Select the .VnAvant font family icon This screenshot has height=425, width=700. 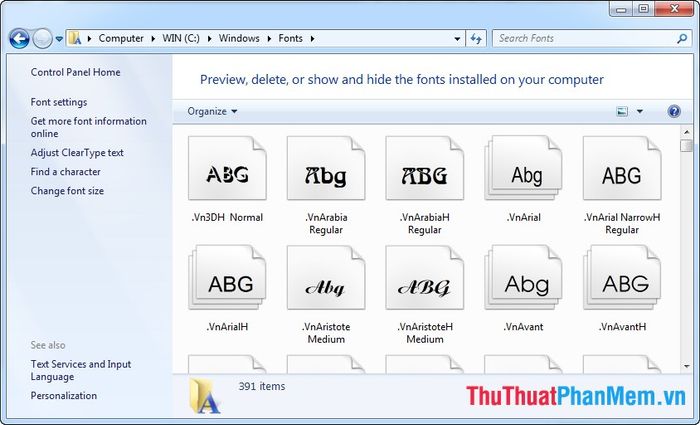coord(523,277)
